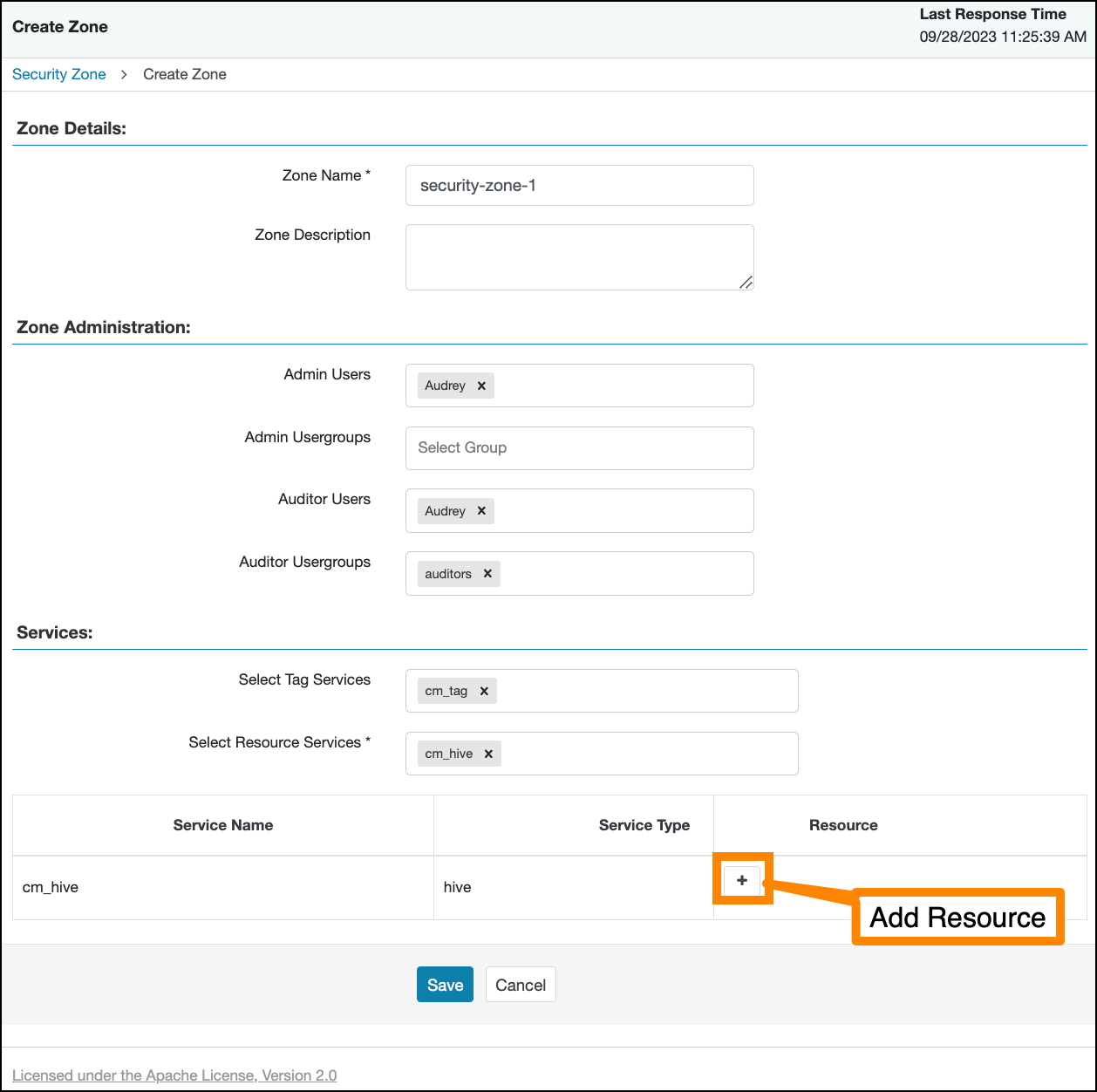Remove Audrey from Admin Users
Image resolution: width=1097 pixels, height=1092 pixels.
[x=481, y=386]
